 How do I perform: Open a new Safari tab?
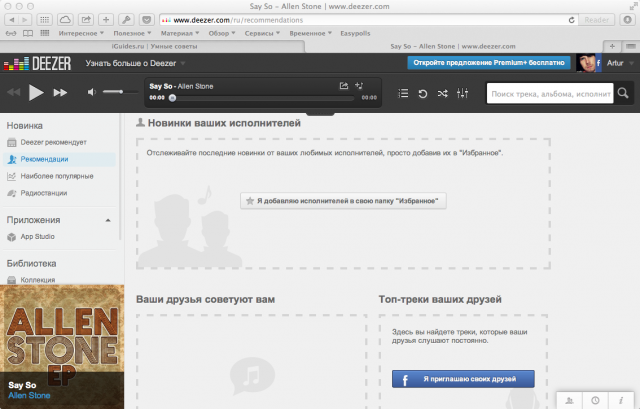(612, 47)
